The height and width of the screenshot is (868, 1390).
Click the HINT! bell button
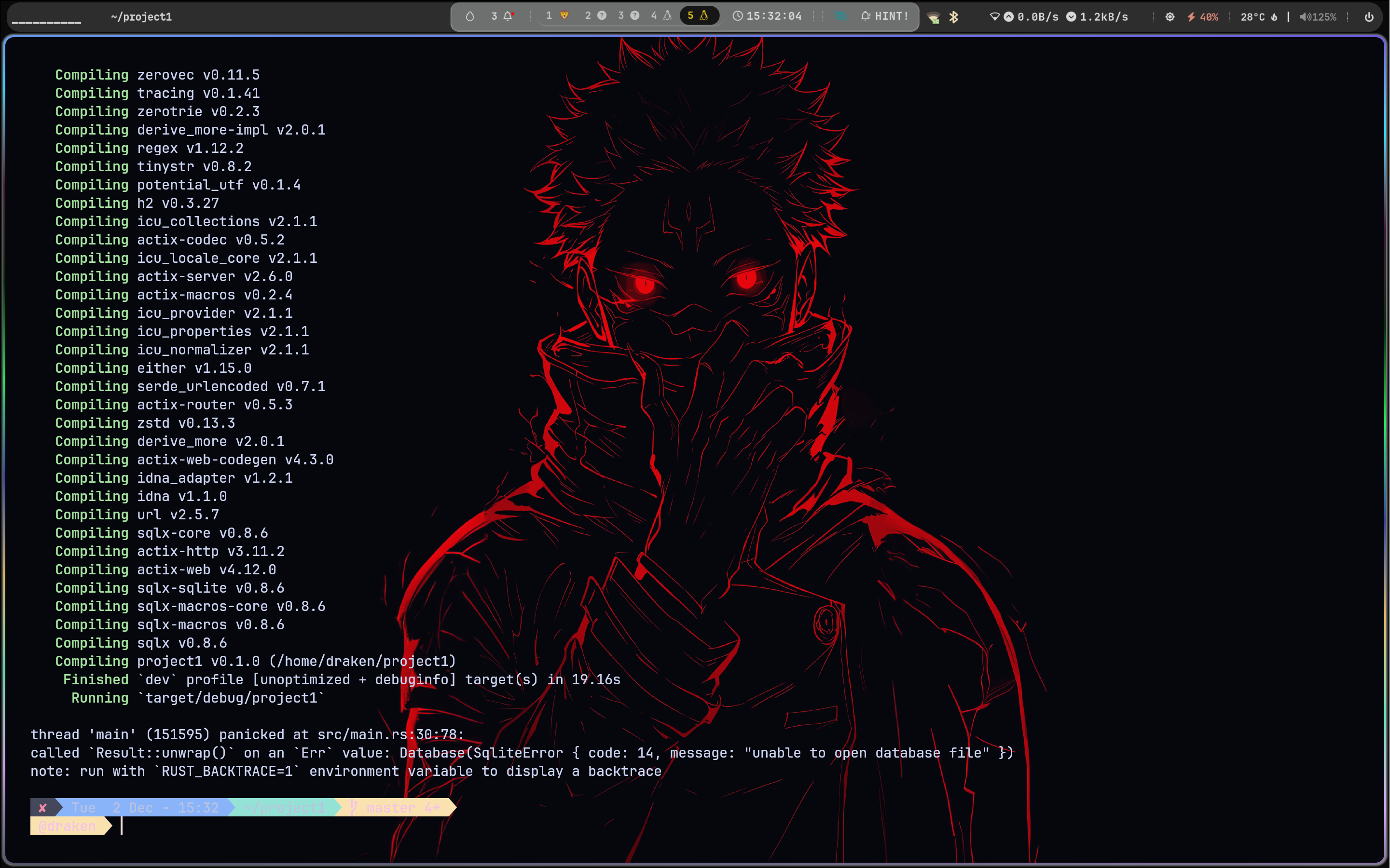pyautogui.click(x=884, y=16)
